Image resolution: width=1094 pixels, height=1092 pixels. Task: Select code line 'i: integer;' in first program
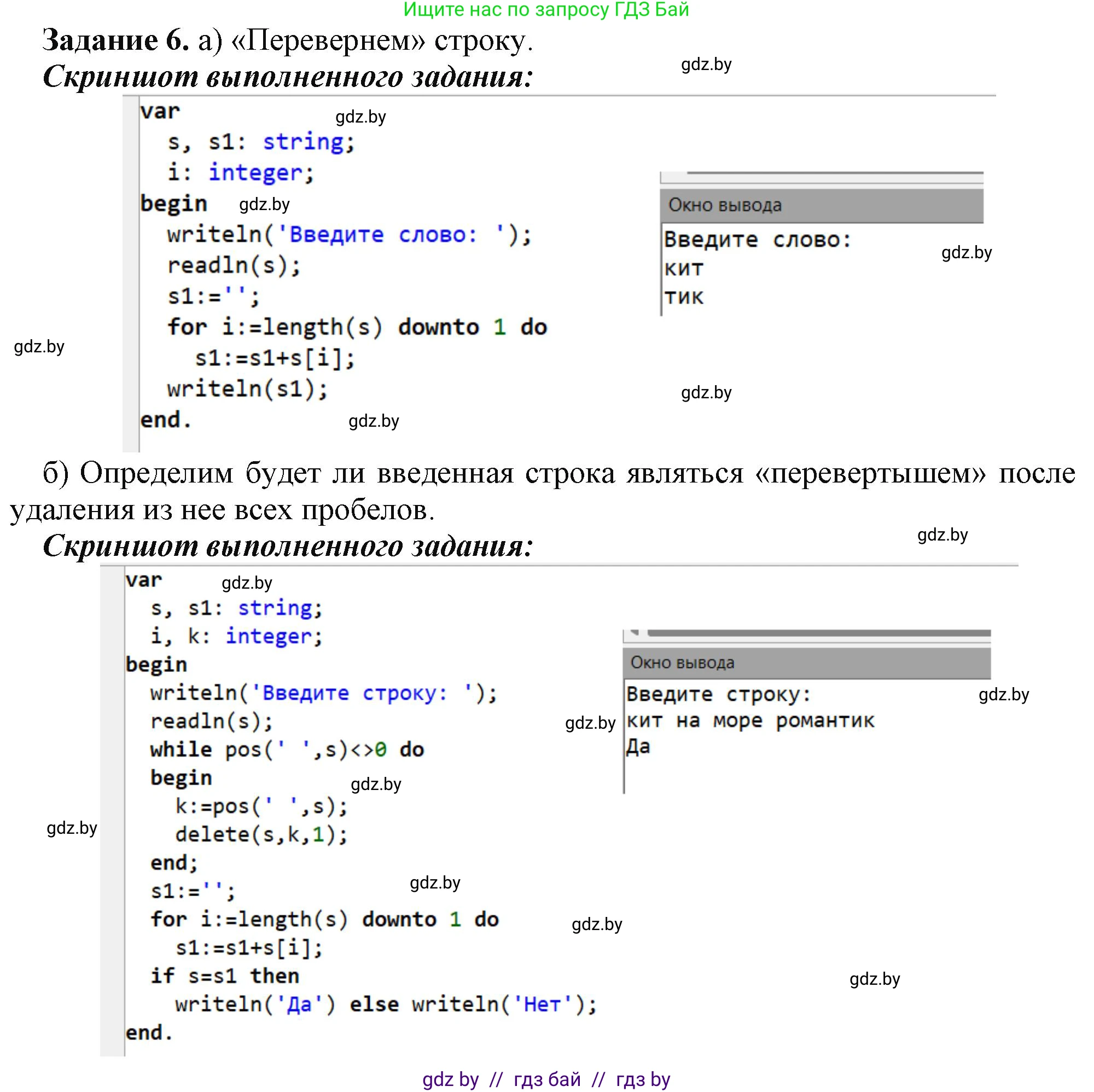241,172
